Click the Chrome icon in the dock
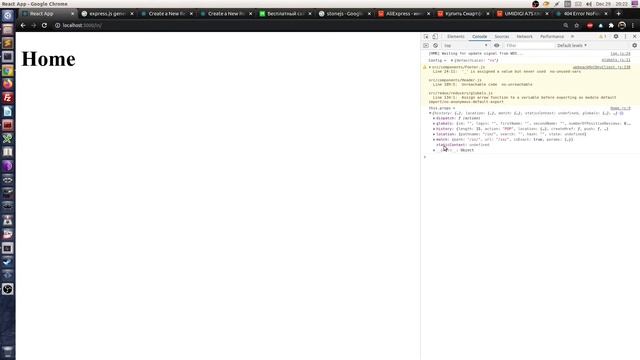 7,71
